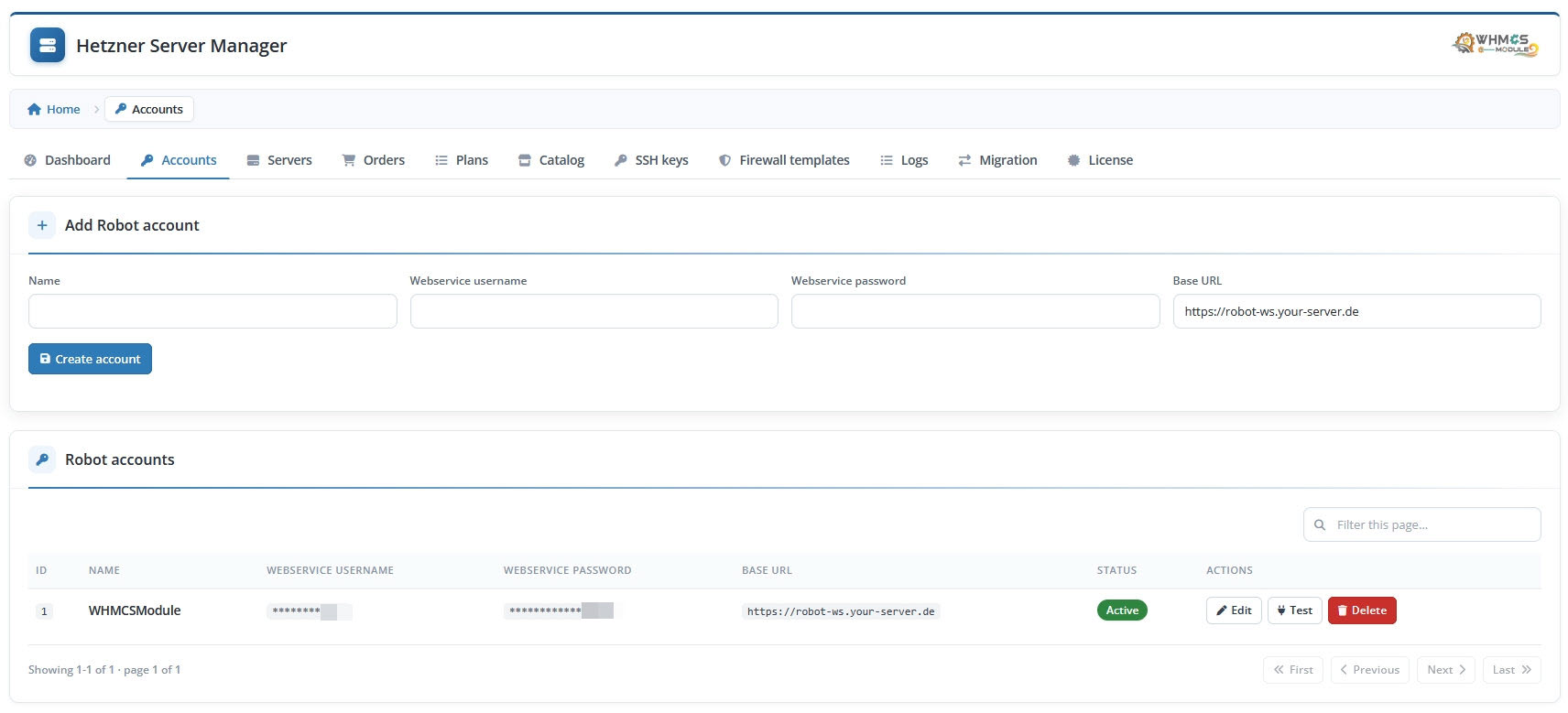Click the masked webservice username value
Screen dimensions: 1568x713
309,611
